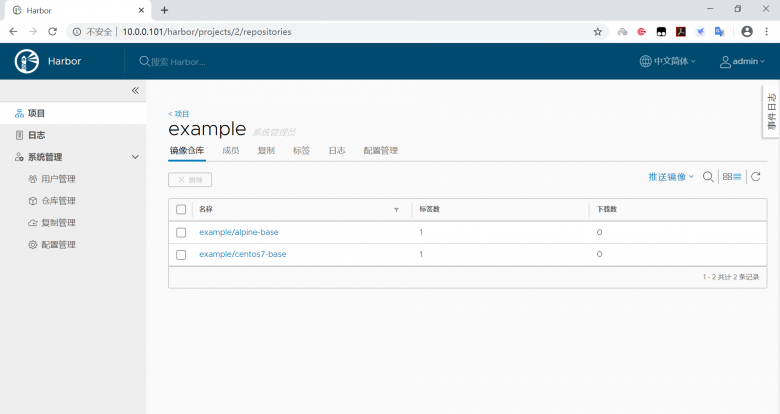780x414 pixels.
Task: Expand the 推送镜像 dropdown
Action: tap(671, 177)
